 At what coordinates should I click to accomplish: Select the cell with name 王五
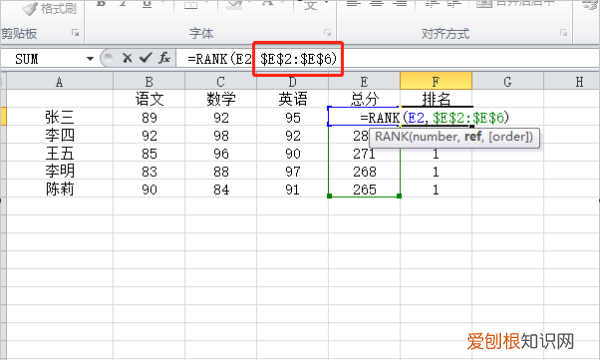[x=60, y=153]
